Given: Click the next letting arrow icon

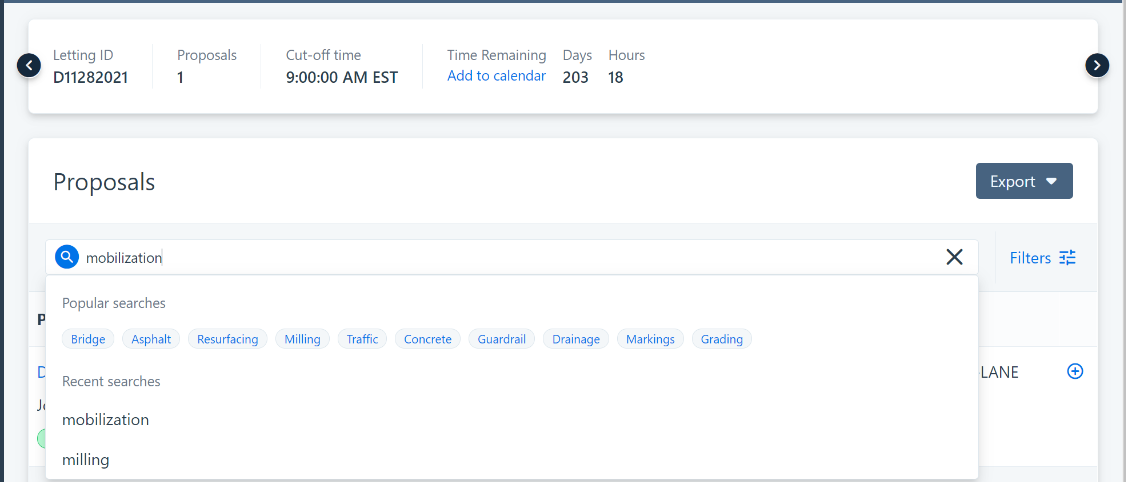Looking at the screenshot, I should click(1097, 66).
